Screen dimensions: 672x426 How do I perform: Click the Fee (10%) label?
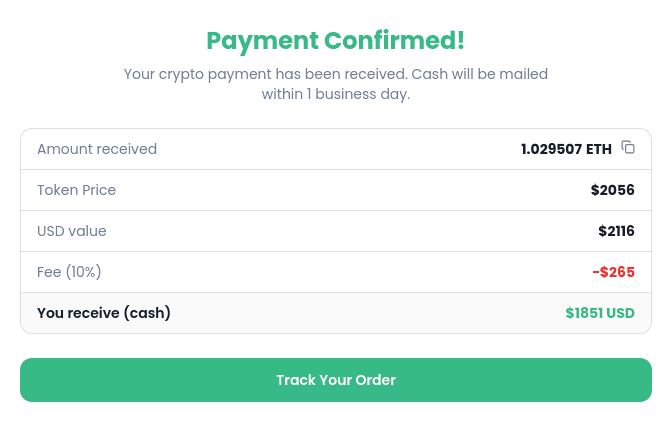[x=69, y=272]
